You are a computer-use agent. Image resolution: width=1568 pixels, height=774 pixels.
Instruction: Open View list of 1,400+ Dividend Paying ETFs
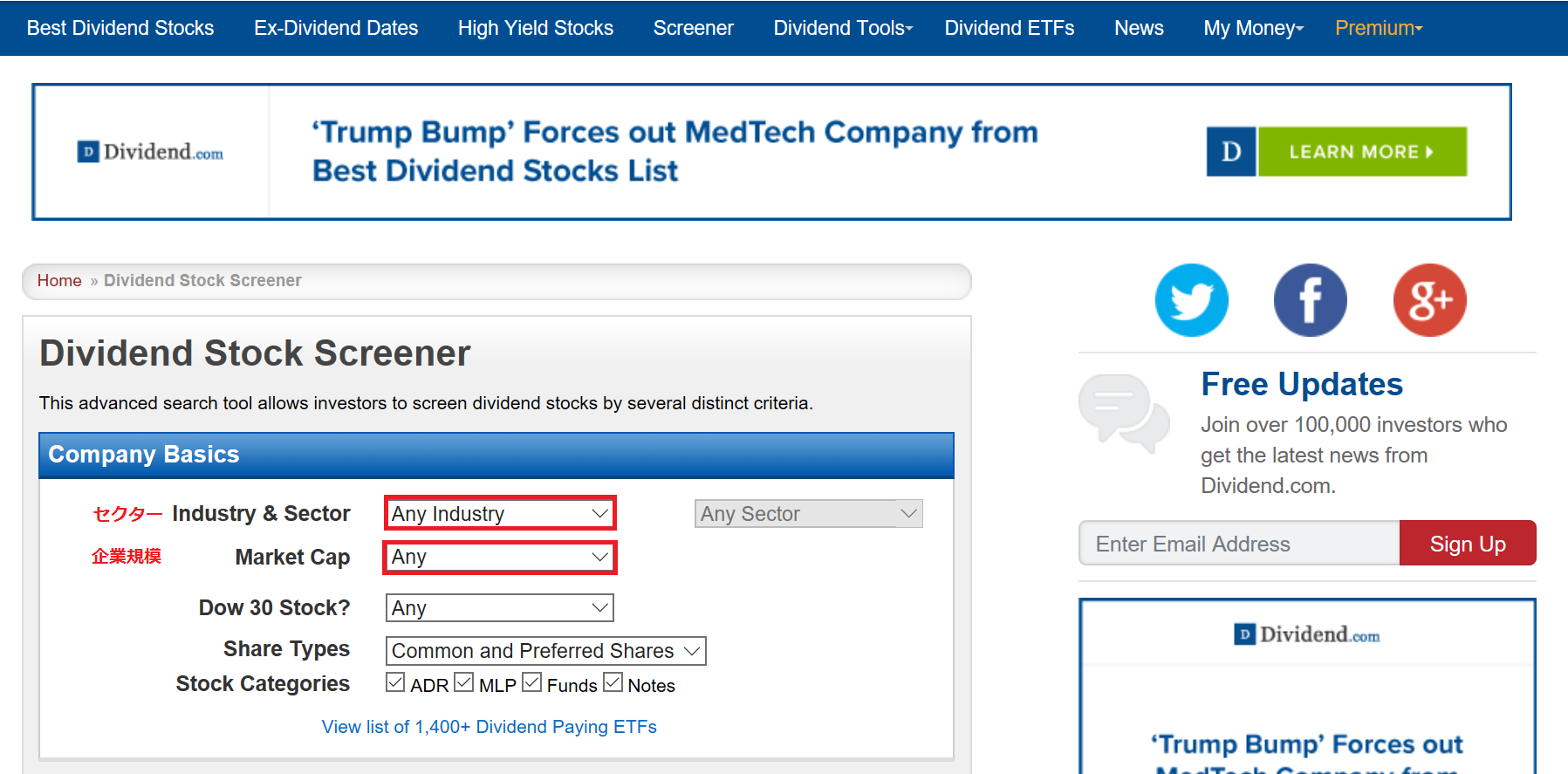point(489,727)
